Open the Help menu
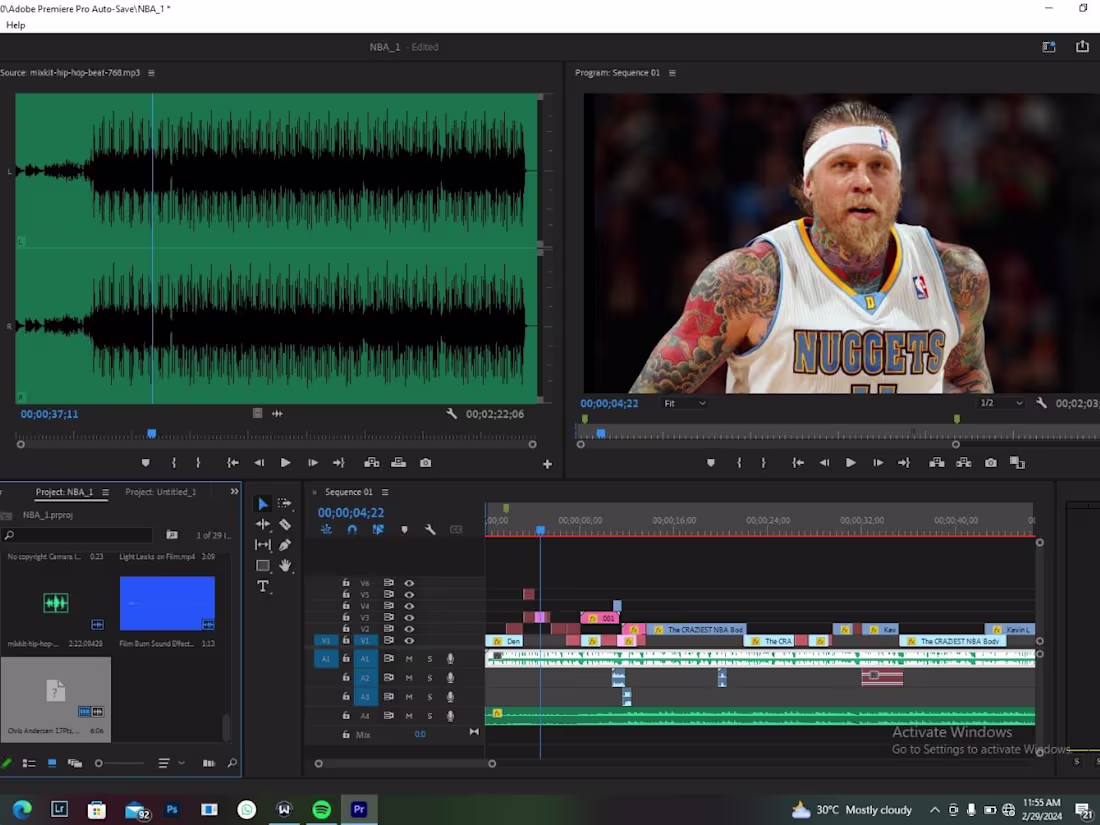This screenshot has width=1100, height=825. pos(15,25)
